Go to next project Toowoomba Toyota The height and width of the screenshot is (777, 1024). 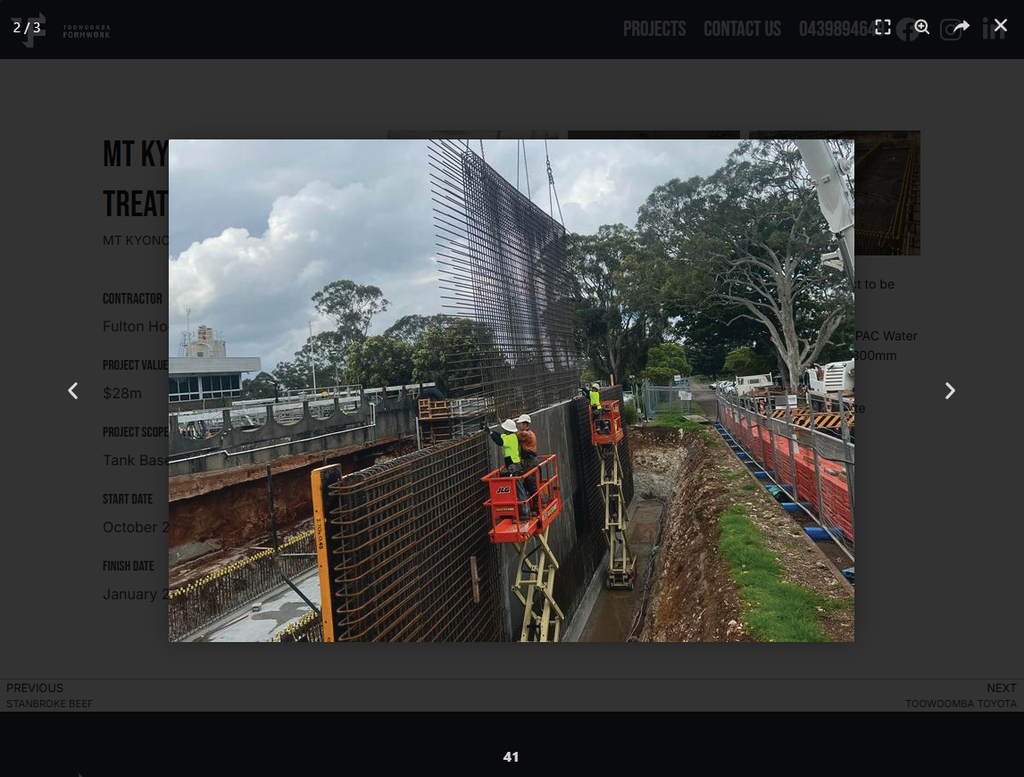point(961,695)
